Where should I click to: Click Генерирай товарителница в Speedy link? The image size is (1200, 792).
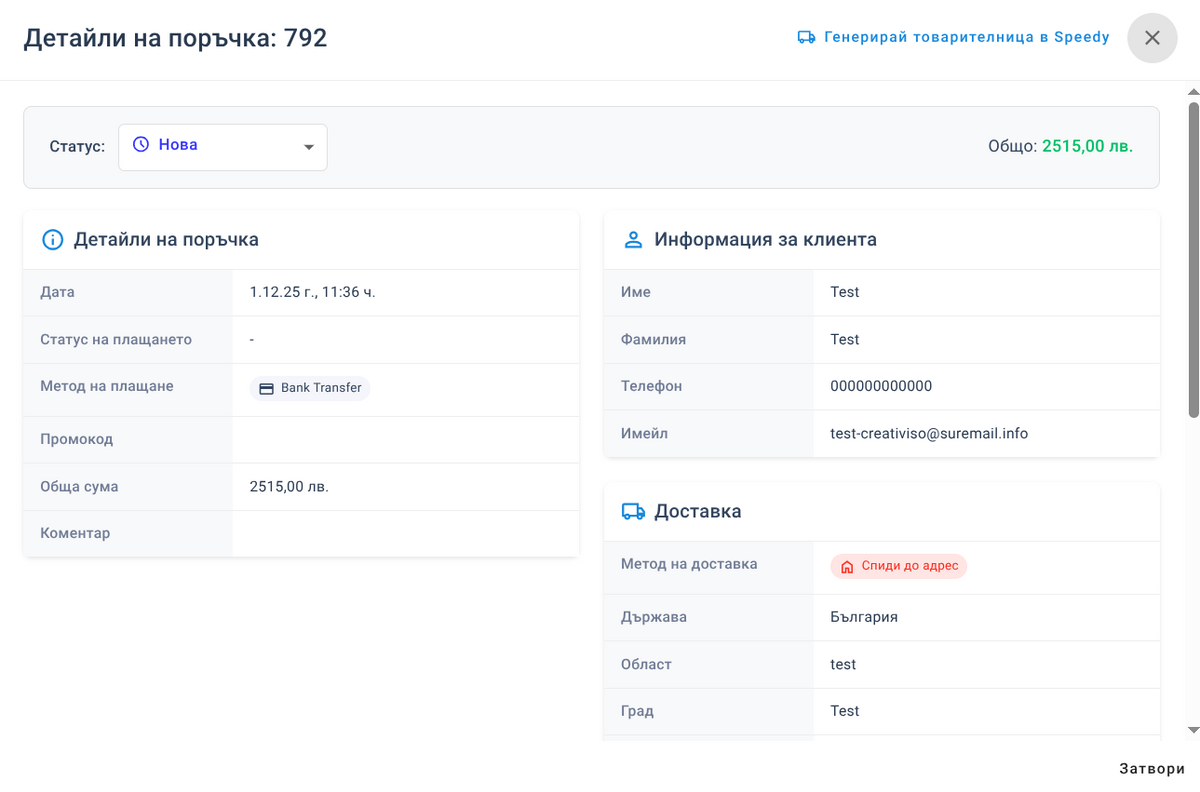pyautogui.click(x=953, y=37)
